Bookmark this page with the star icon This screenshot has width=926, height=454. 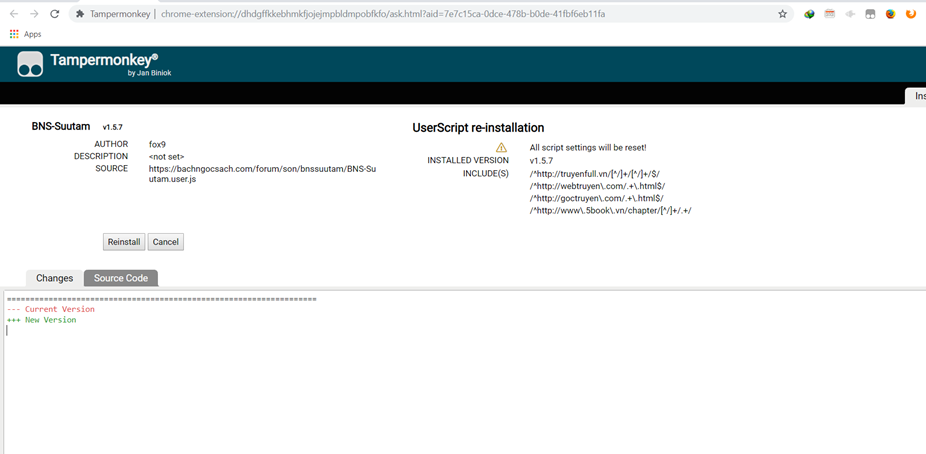tap(782, 14)
